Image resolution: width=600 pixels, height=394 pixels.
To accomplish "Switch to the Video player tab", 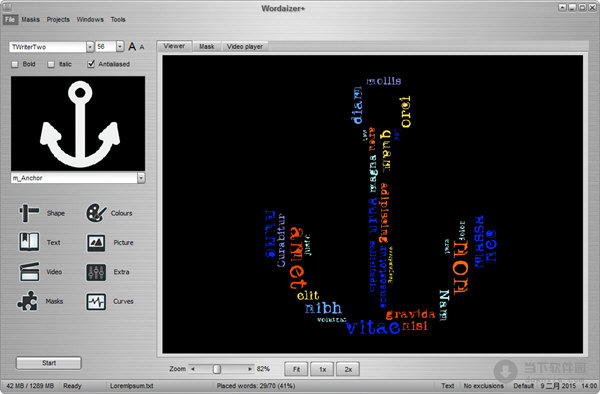I will (245, 46).
